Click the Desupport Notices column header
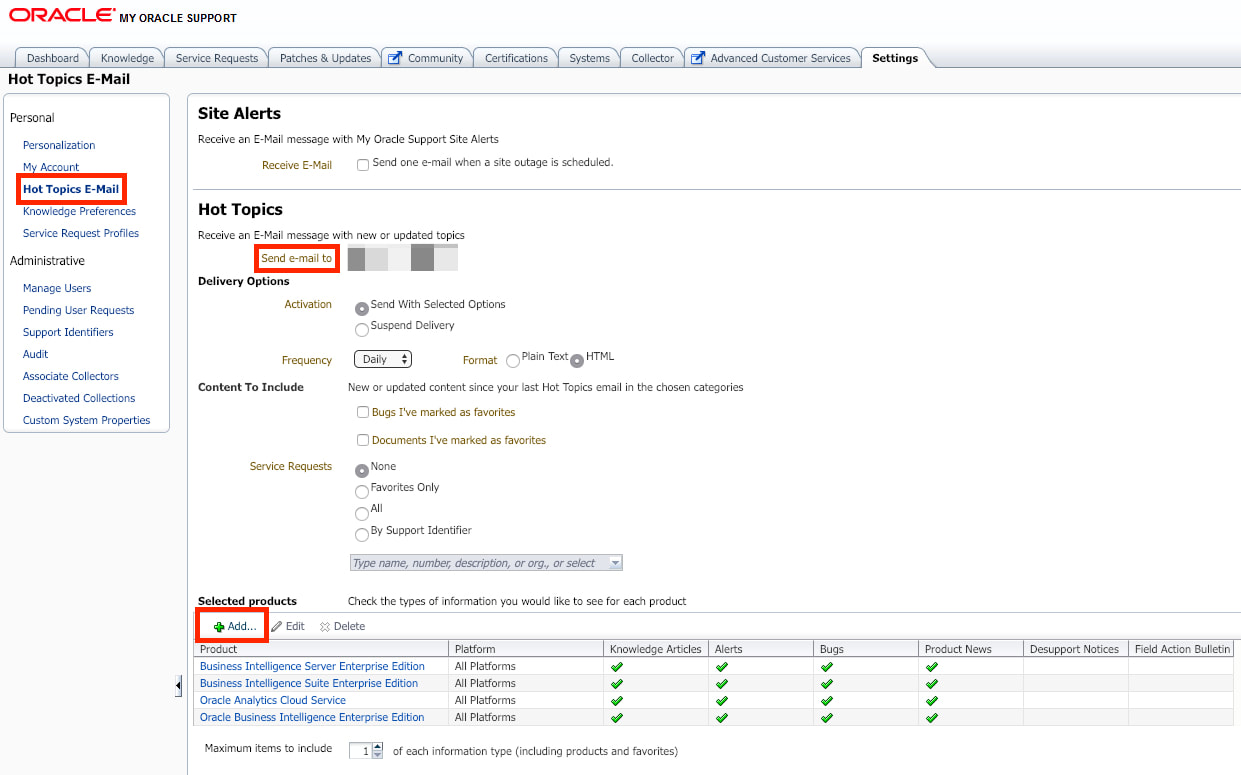1241x775 pixels. click(1075, 649)
